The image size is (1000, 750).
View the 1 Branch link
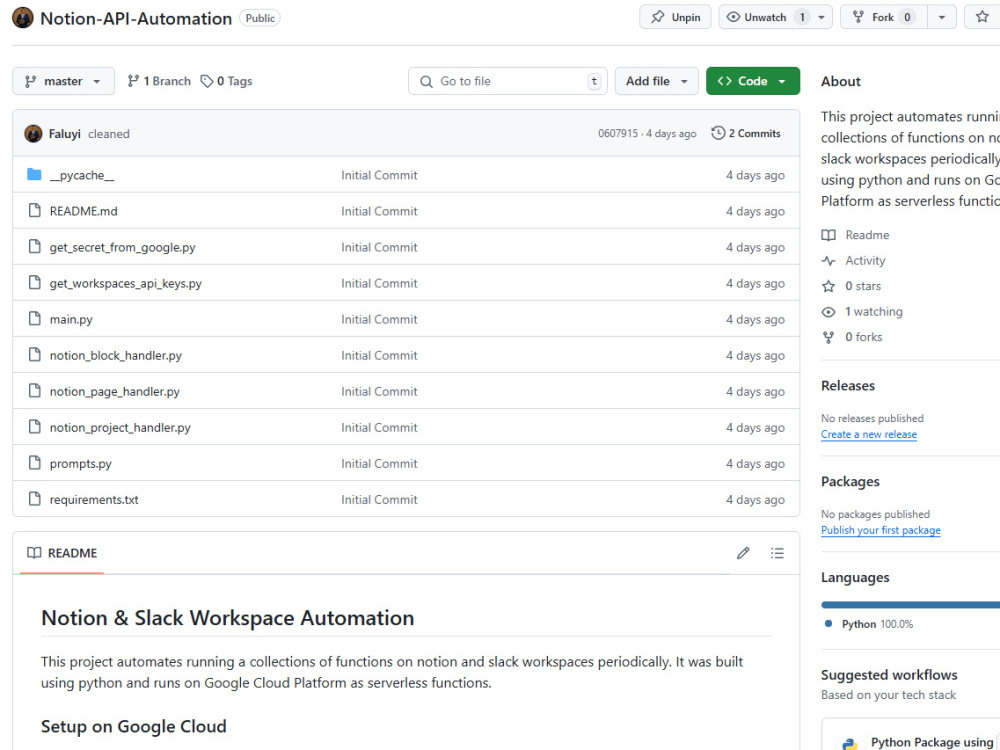coord(159,81)
